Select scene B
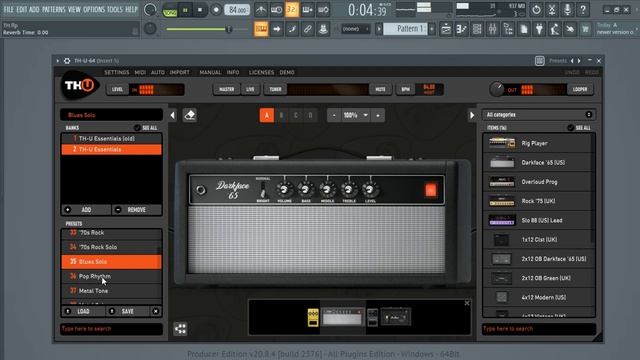This screenshot has height=360, width=640. coord(281,116)
